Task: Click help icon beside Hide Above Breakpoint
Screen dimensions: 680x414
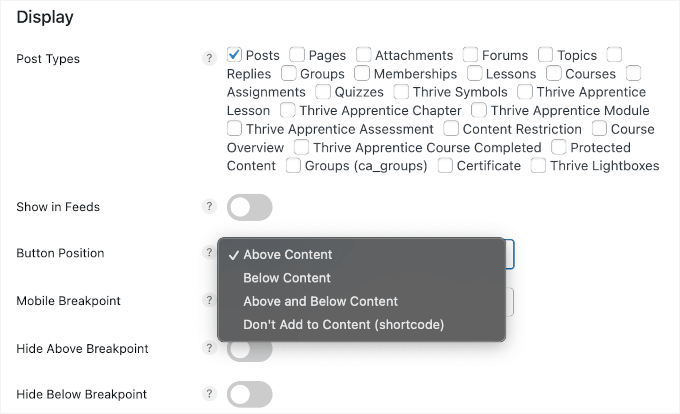Action: click(x=209, y=348)
